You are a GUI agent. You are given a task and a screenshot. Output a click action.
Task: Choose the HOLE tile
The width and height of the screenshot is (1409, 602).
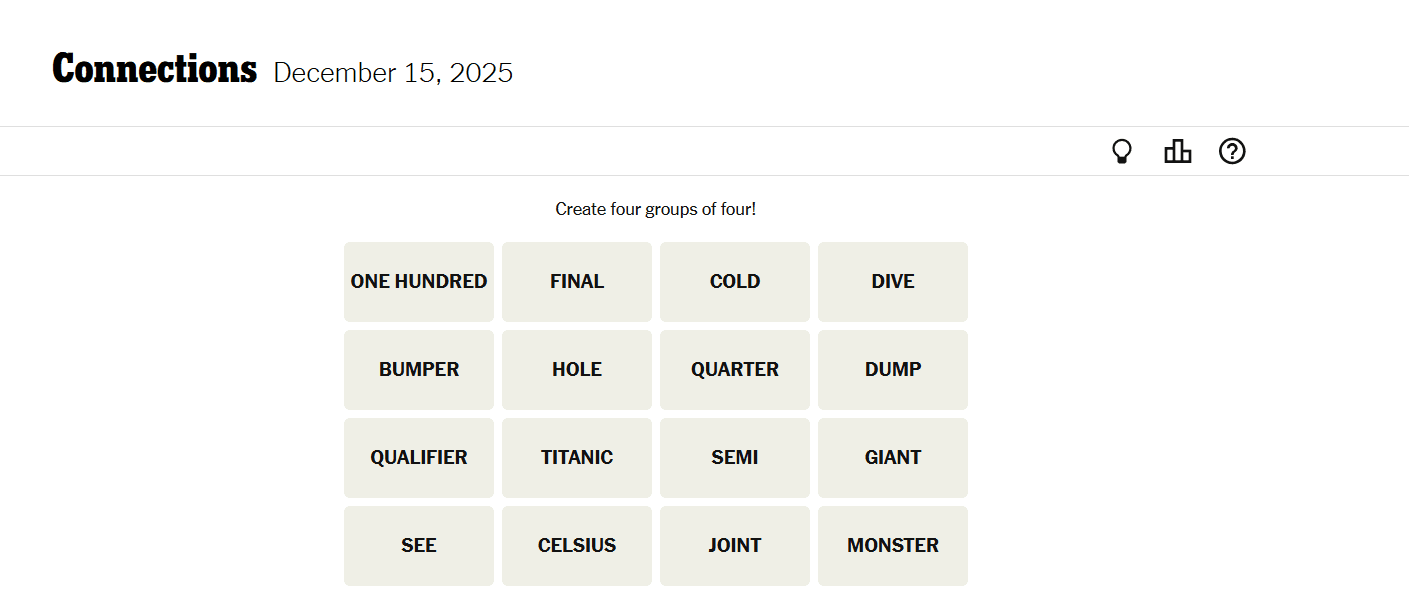pos(577,370)
